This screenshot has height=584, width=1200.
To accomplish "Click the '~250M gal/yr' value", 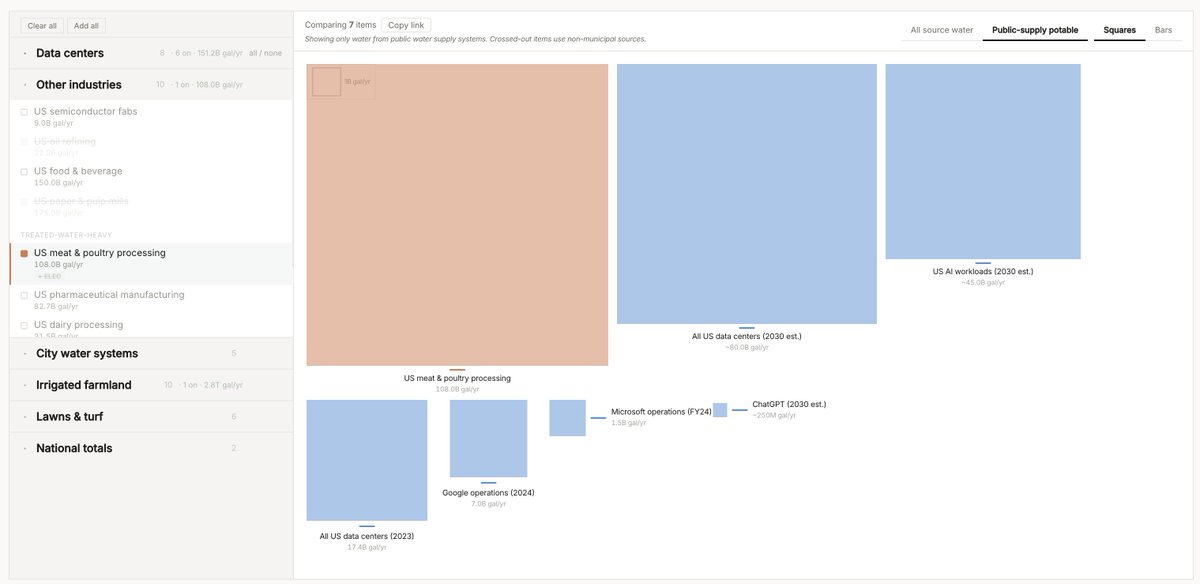I will pos(774,415).
